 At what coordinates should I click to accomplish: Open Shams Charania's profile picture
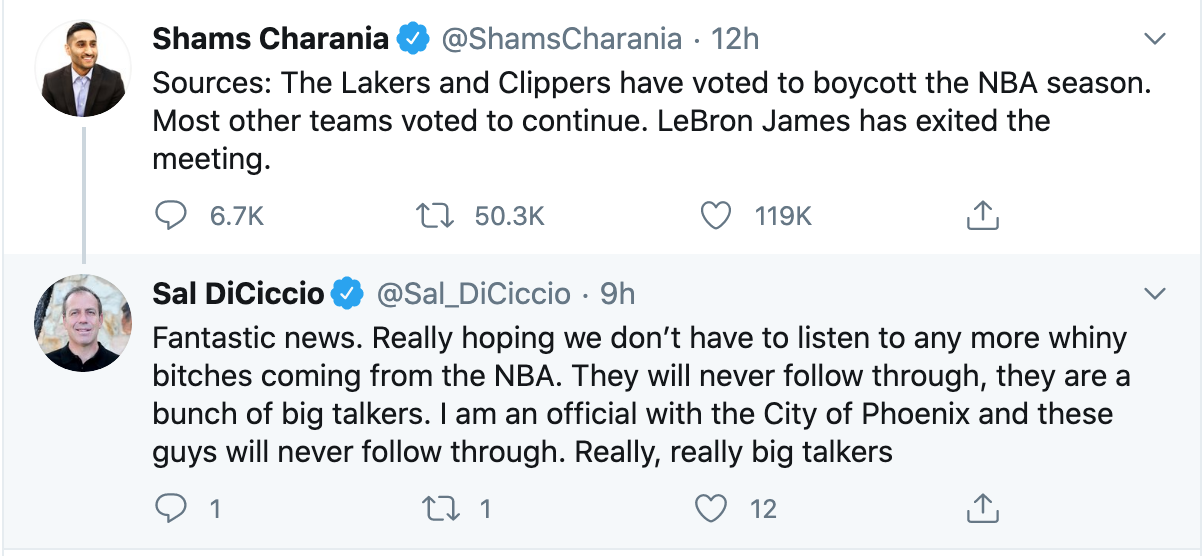[x=83, y=68]
